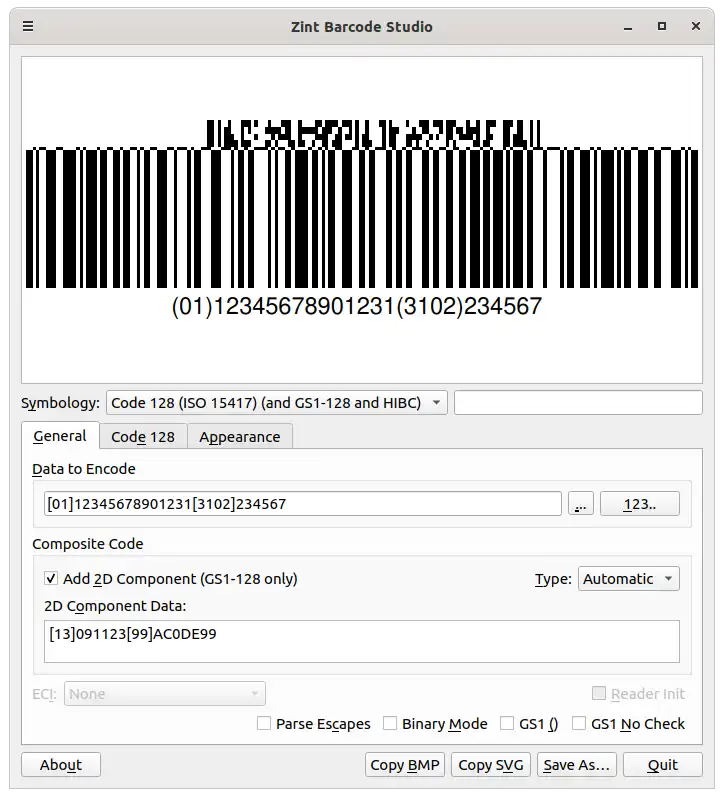Toggle the GS1 No Check checkbox
Viewport: 724px width, 798px height.
pos(578,723)
